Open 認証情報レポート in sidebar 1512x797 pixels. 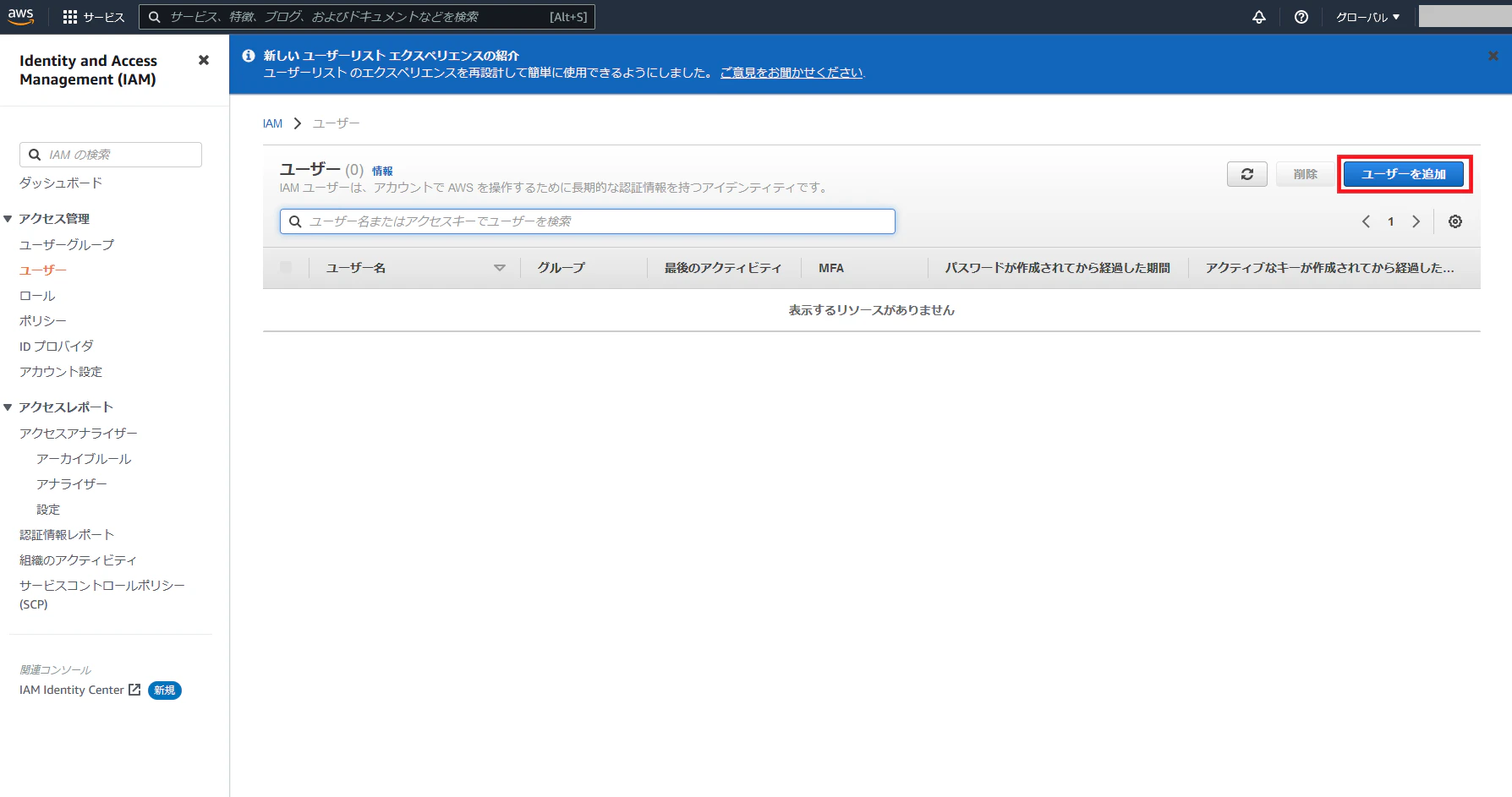[67, 535]
